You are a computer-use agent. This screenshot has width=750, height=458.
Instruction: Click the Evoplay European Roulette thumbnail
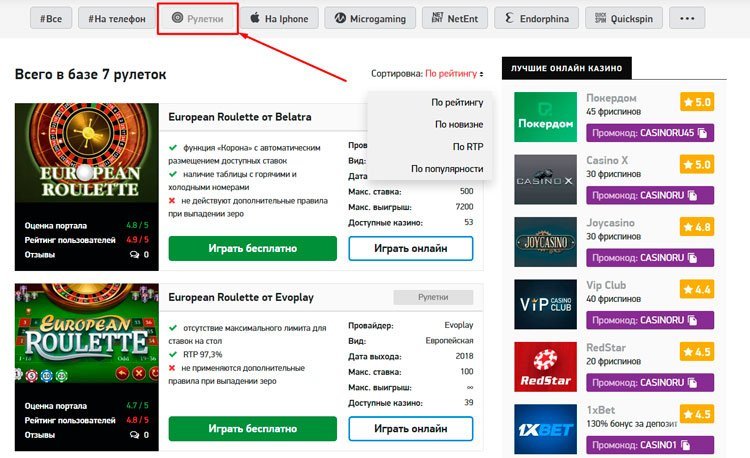pos(87,333)
